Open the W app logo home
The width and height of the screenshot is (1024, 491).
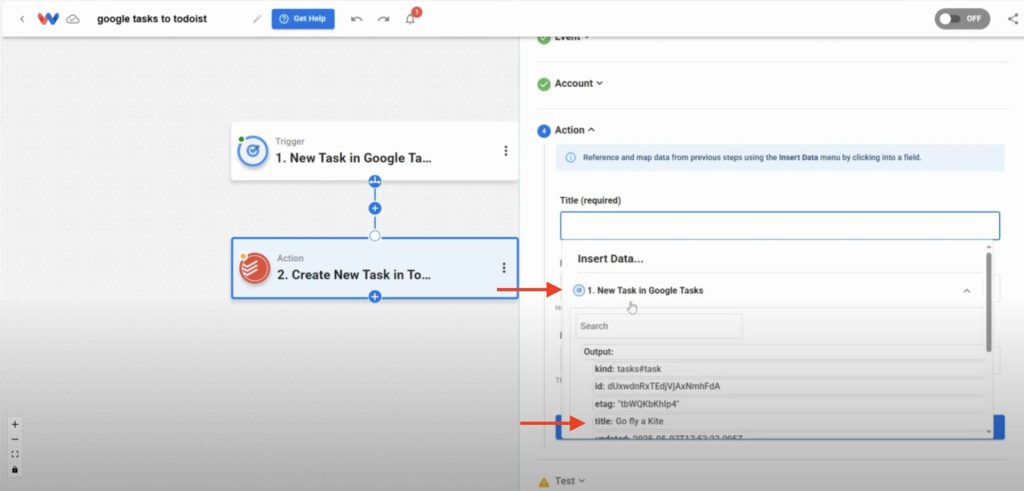(x=48, y=19)
